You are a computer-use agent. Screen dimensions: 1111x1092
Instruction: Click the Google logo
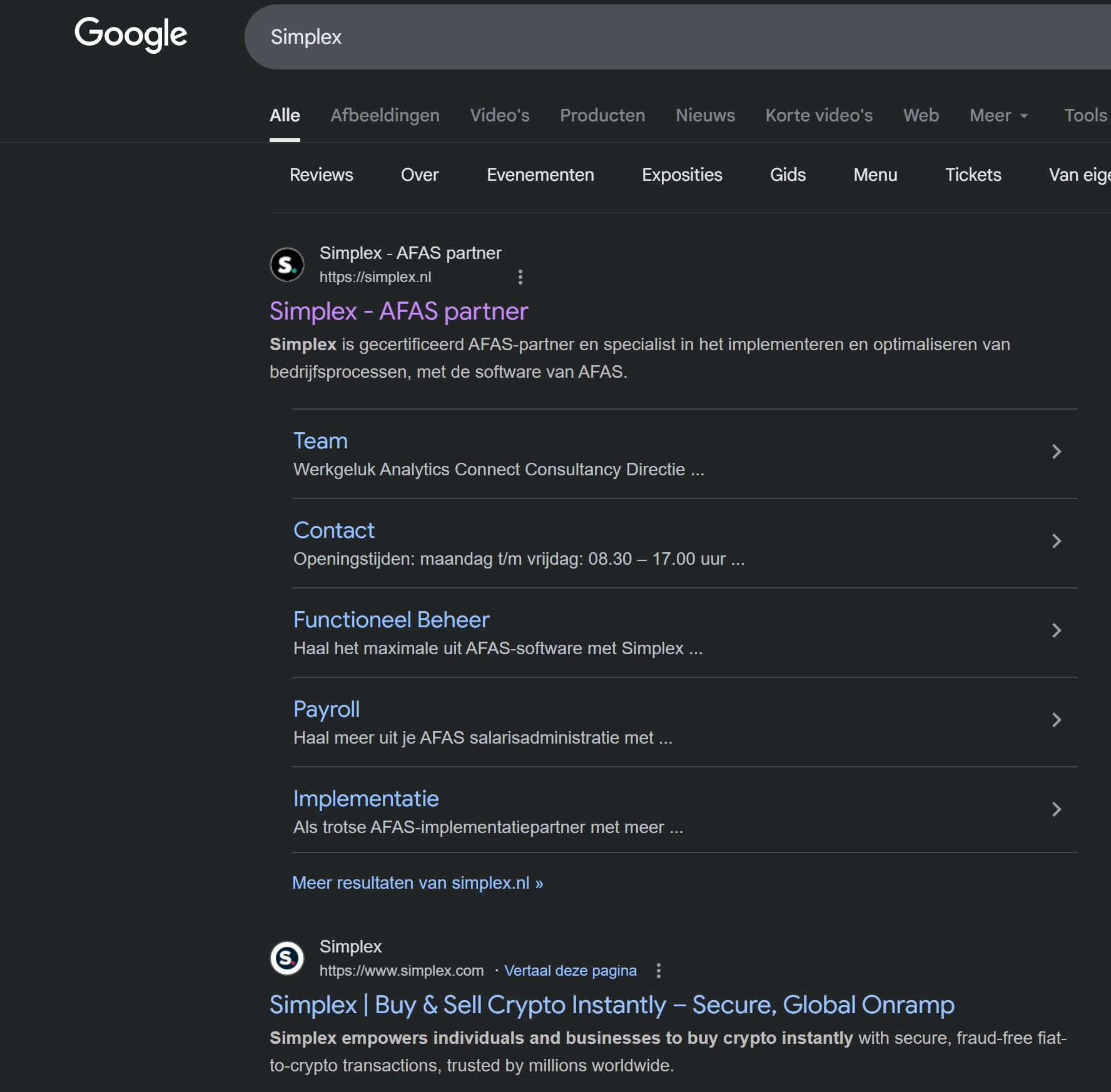pos(131,34)
